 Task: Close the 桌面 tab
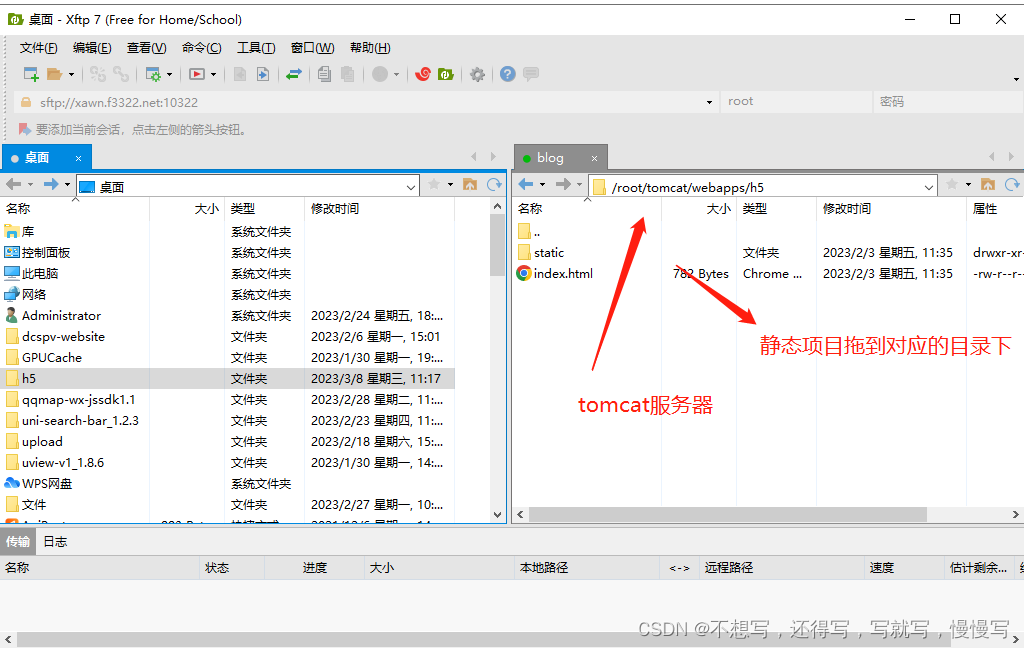click(78, 158)
